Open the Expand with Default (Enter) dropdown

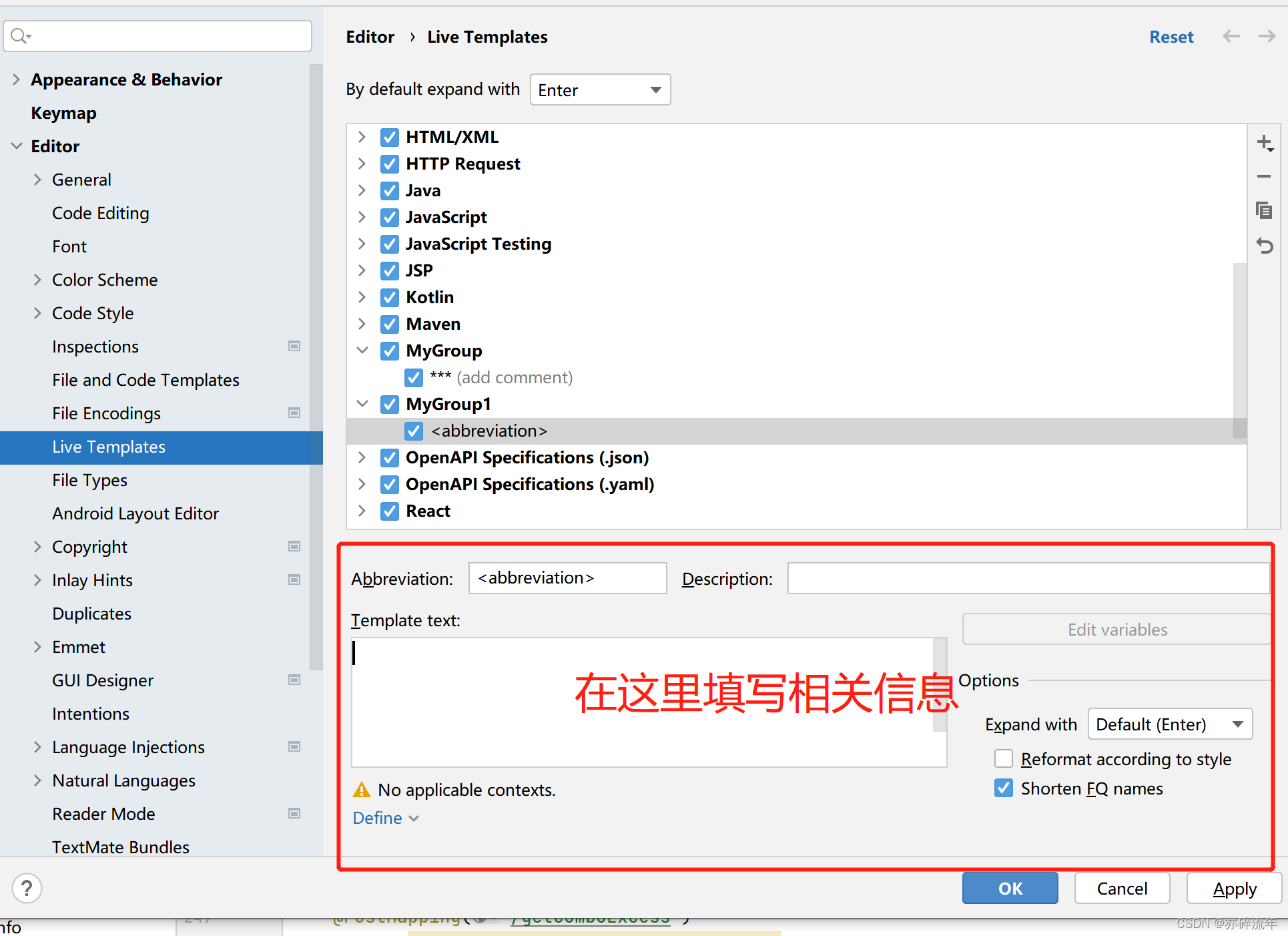click(1169, 724)
